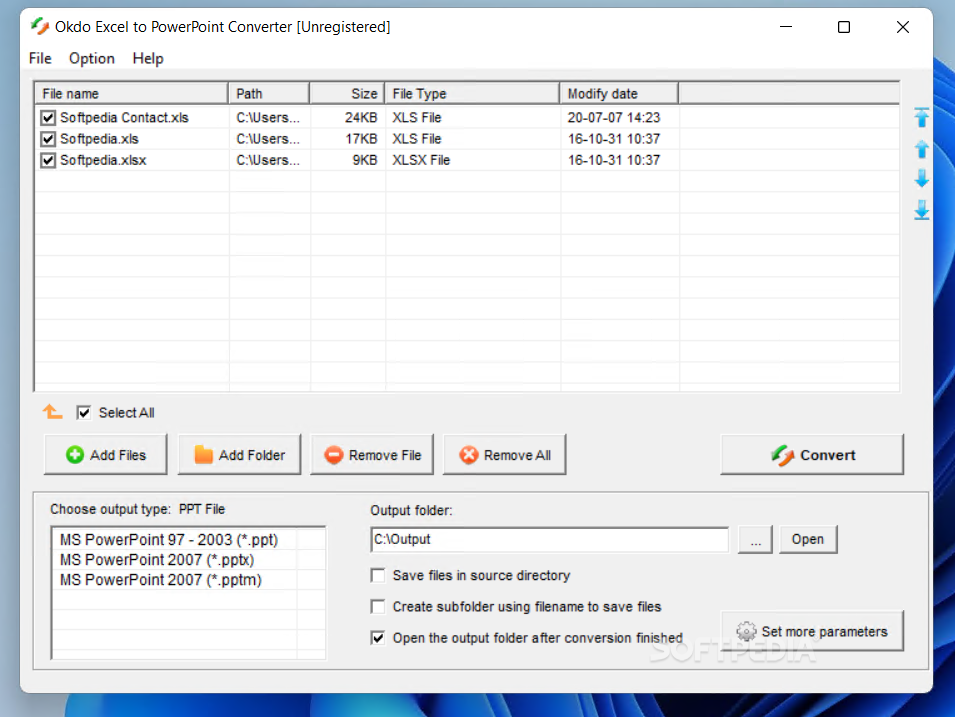Close the Okdo converter window
This screenshot has width=955, height=717.
[x=903, y=27]
